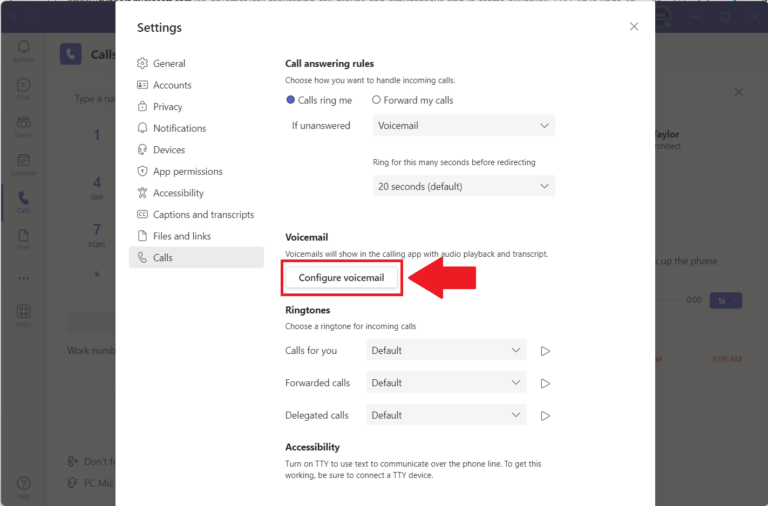Open more apps ellipsis in left rail
Image resolution: width=768 pixels, height=506 pixels.
(24, 278)
